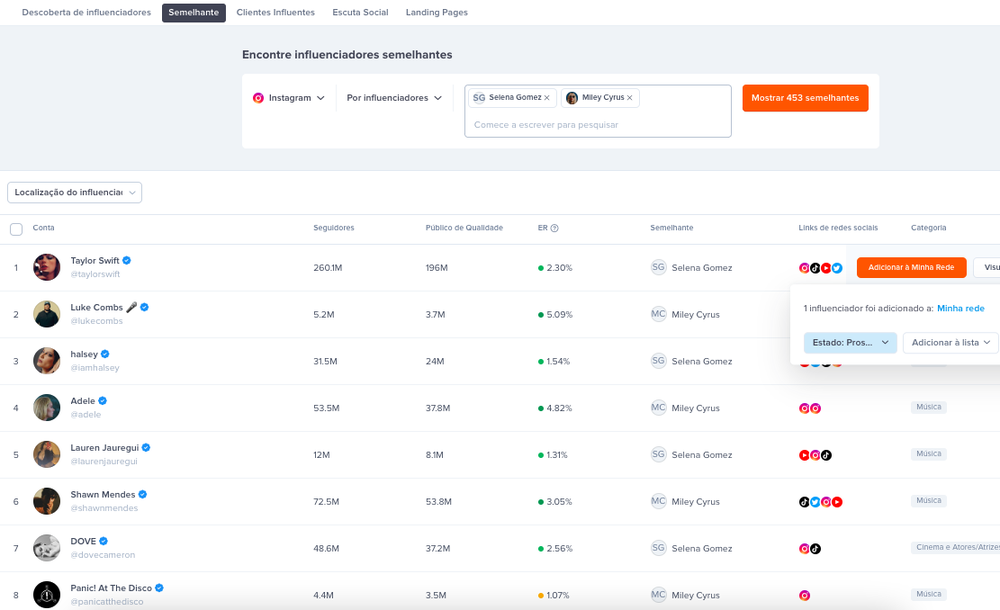The width and height of the screenshot is (1000, 610).
Task: Open Shawn Mendes' Instagram link icon
Action: coord(826,502)
